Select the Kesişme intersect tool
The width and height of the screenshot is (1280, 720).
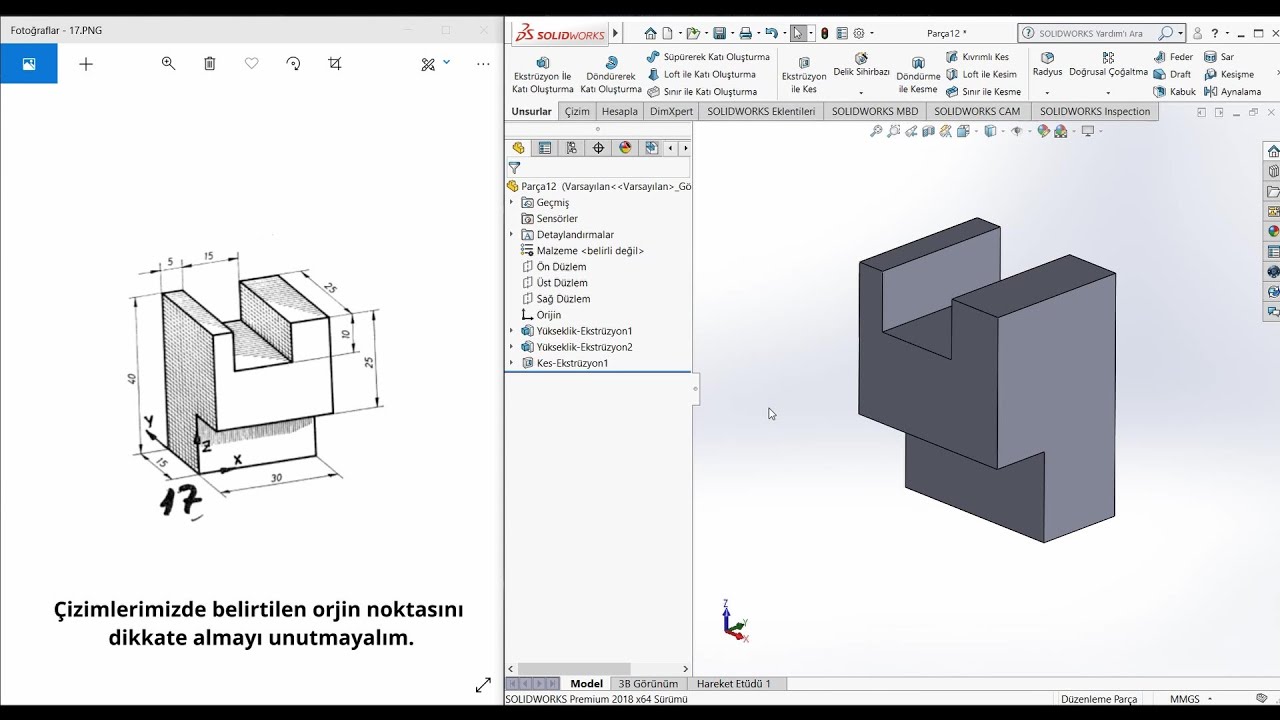click(1229, 74)
